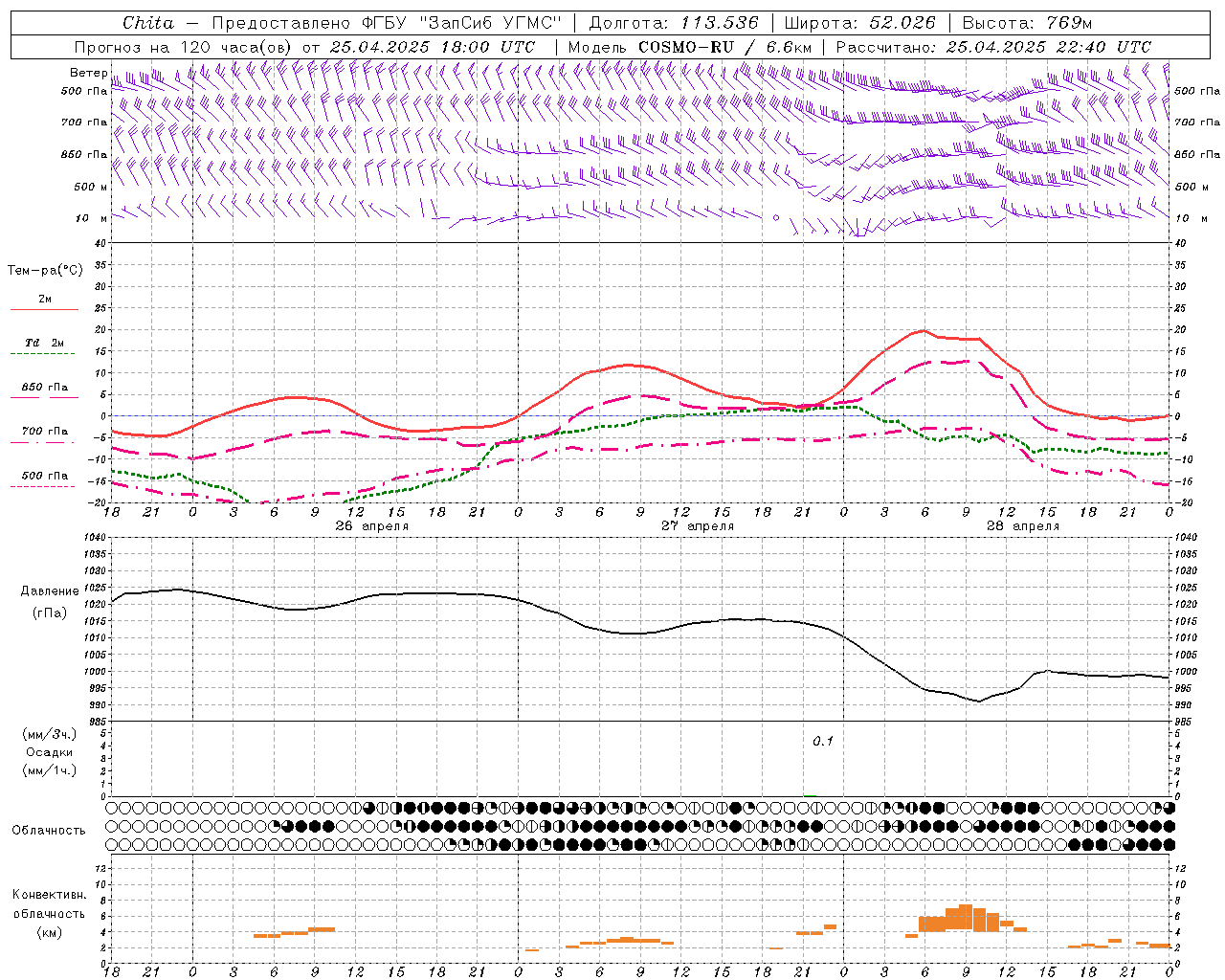This screenshot has height=980, width=1225.
Task: Click the station name Chita in header
Action: (148, 23)
